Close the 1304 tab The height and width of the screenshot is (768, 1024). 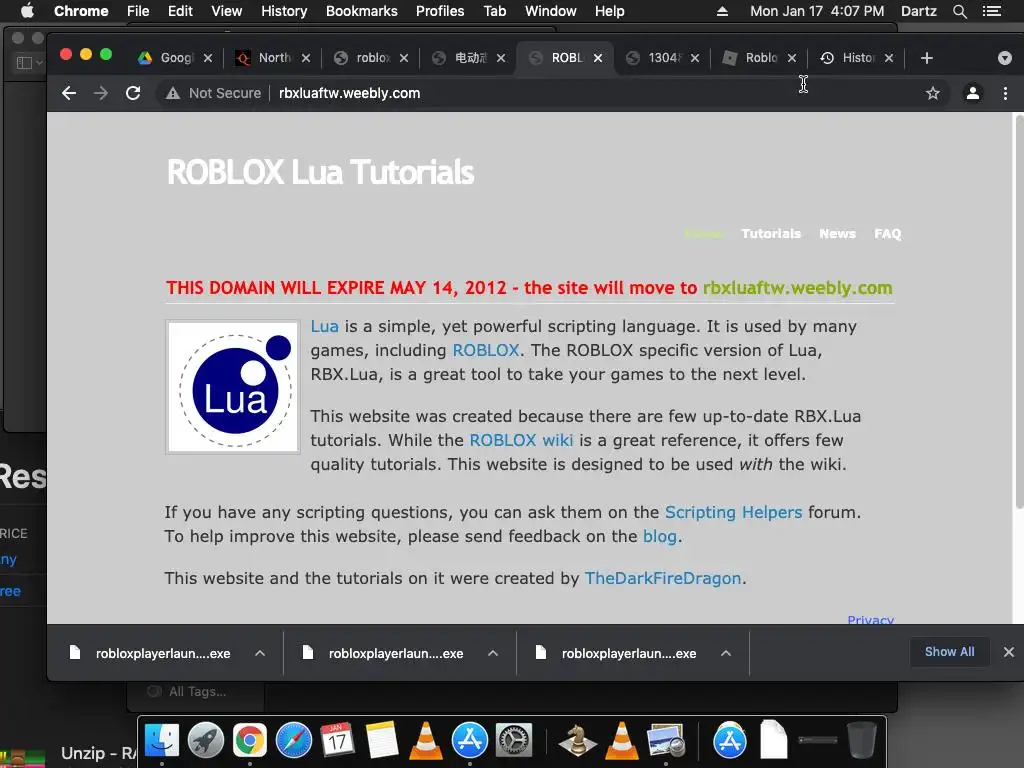click(x=695, y=58)
